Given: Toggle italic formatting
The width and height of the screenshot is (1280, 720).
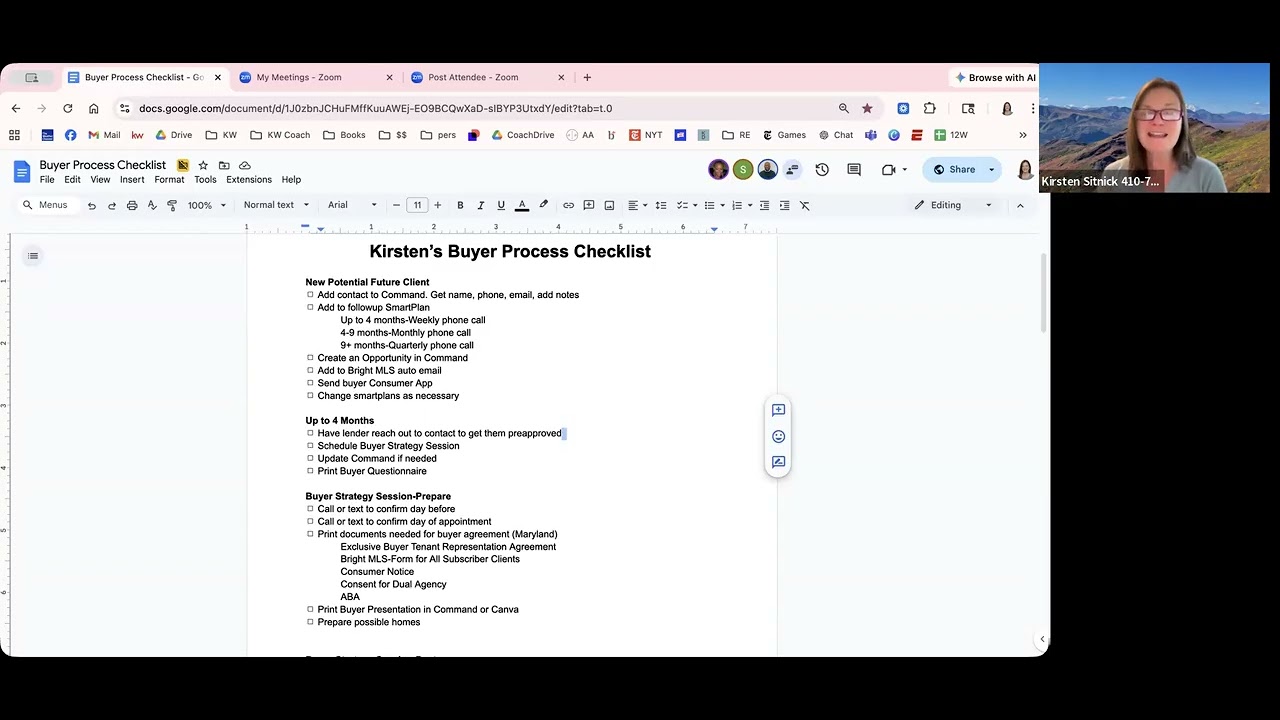Looking at the screenshot, I should click(480, 205).
